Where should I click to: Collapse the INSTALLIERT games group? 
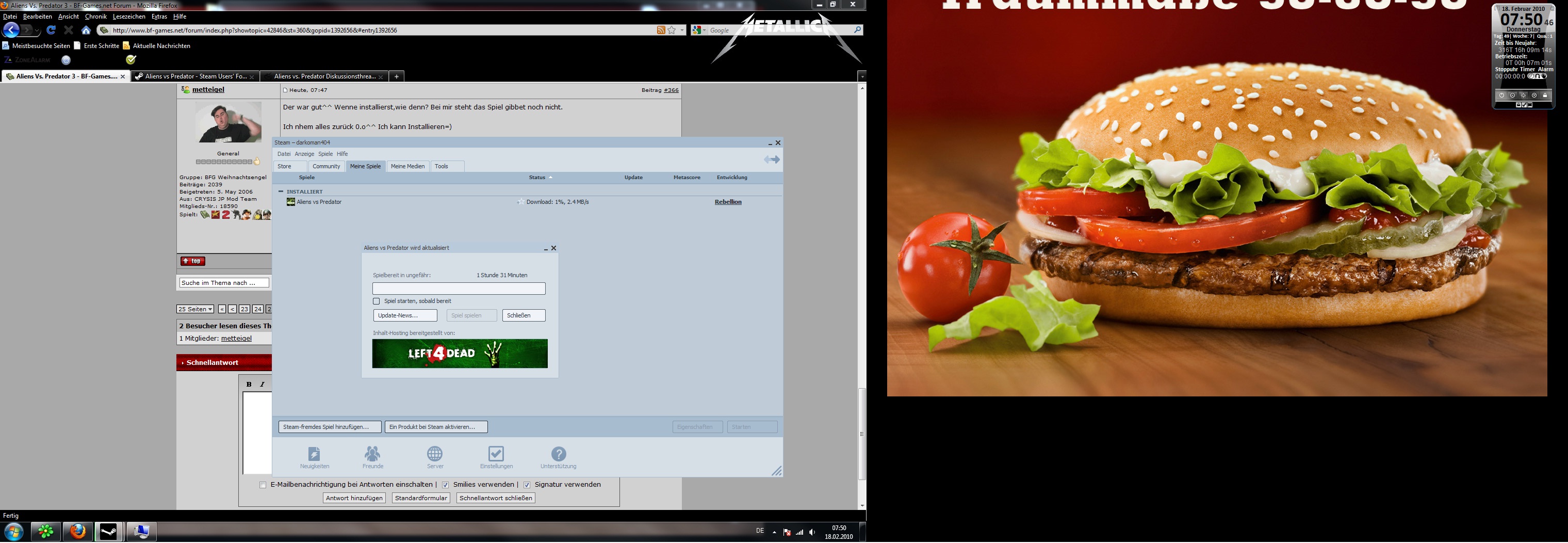click(281, 191)
